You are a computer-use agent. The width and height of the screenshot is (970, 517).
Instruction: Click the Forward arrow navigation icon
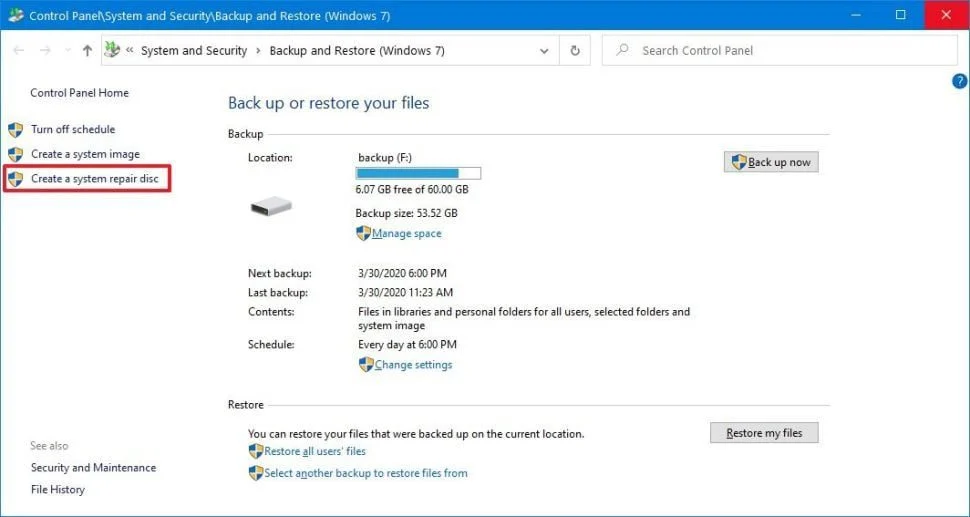coord(44,51)
